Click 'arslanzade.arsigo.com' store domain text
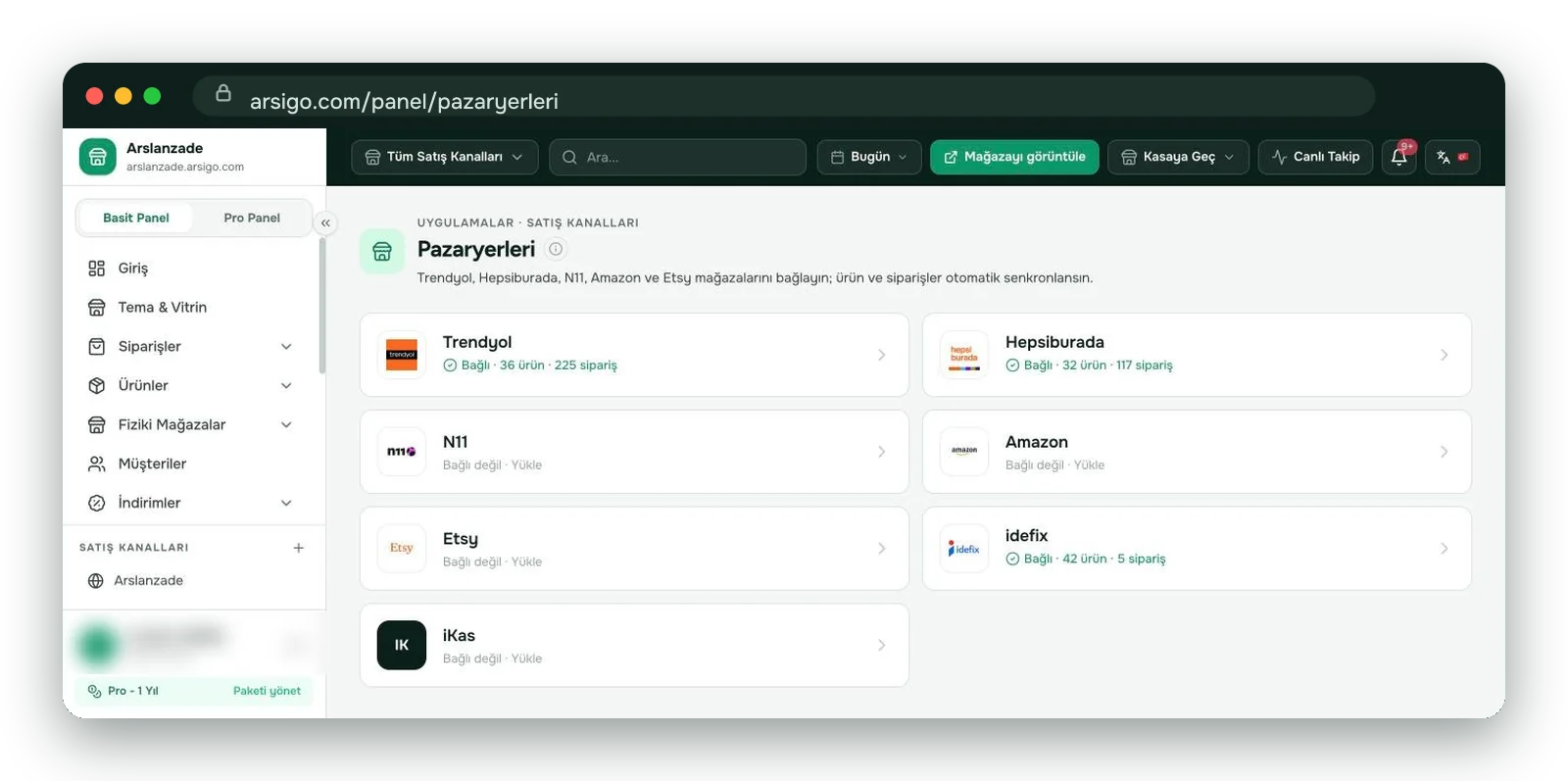Screen dimensions: 1568x781 coord(185,168)
